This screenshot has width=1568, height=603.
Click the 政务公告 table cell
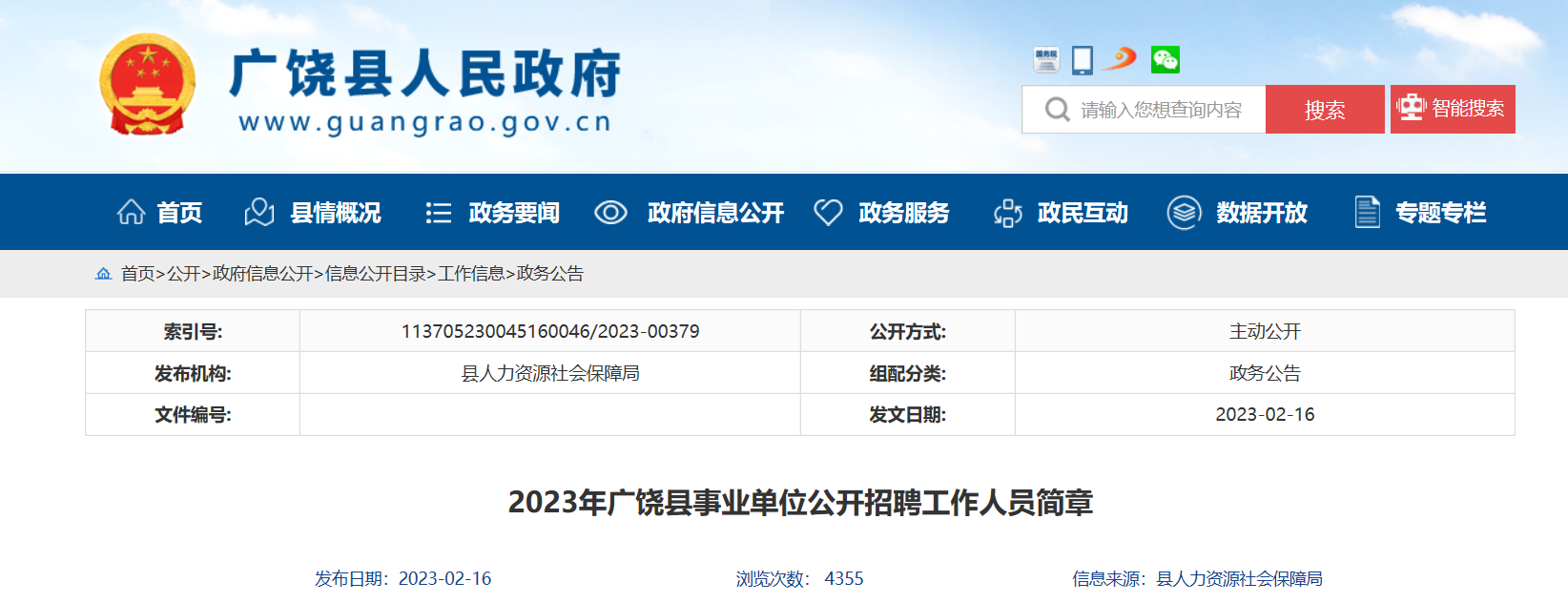tap(1265, 373)
